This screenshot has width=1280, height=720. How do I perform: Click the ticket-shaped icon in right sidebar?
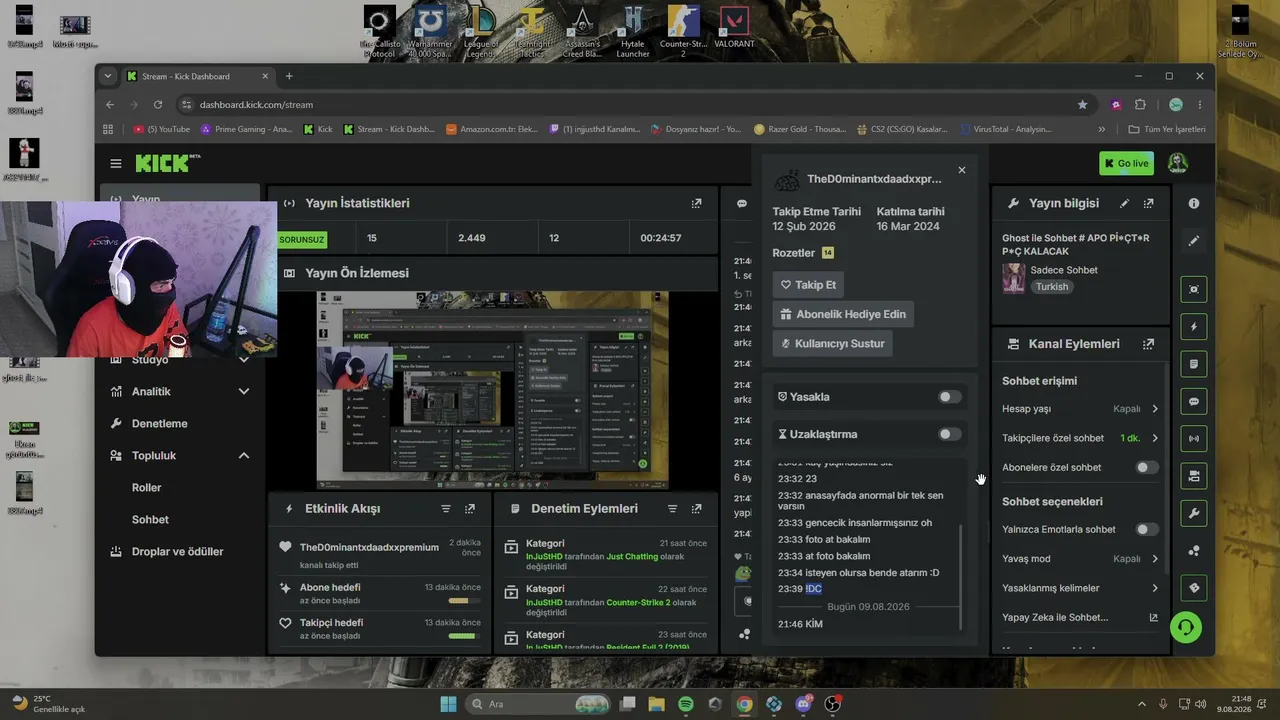1194,588
